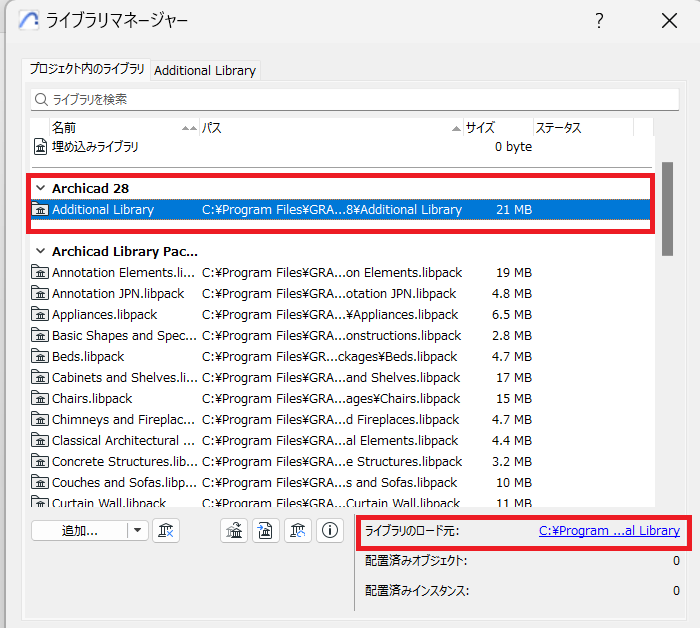700x628 pixels.
Task: Select the Beds.libpack row
Action: point(341,356)
